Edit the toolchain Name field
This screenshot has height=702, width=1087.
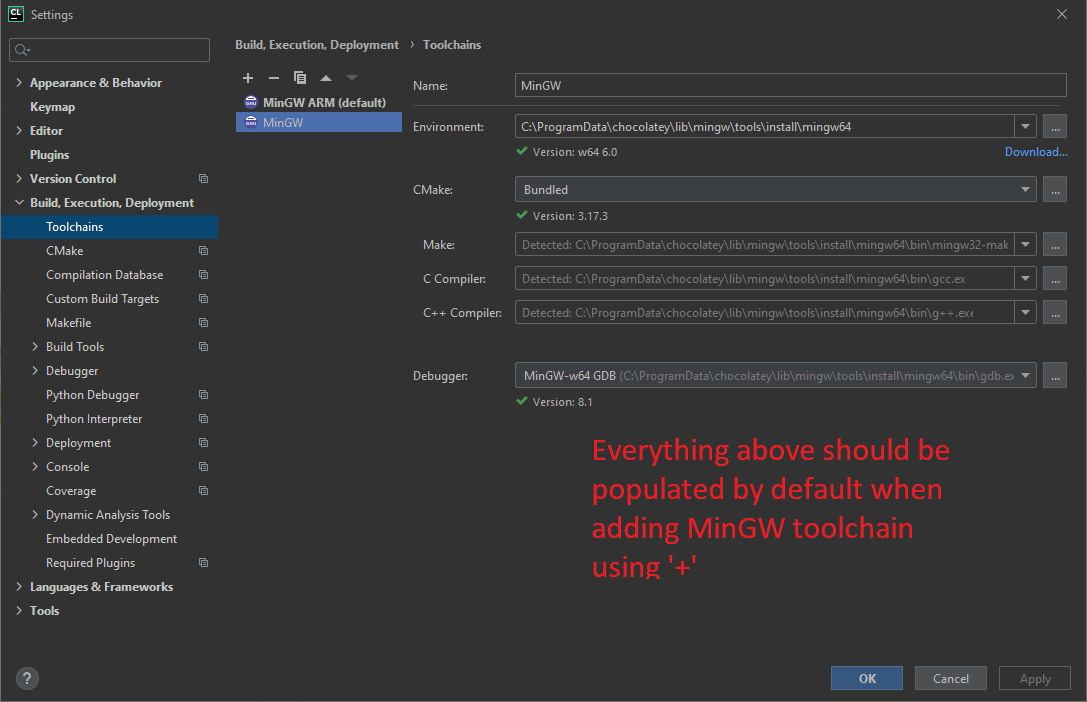point(790,85)
